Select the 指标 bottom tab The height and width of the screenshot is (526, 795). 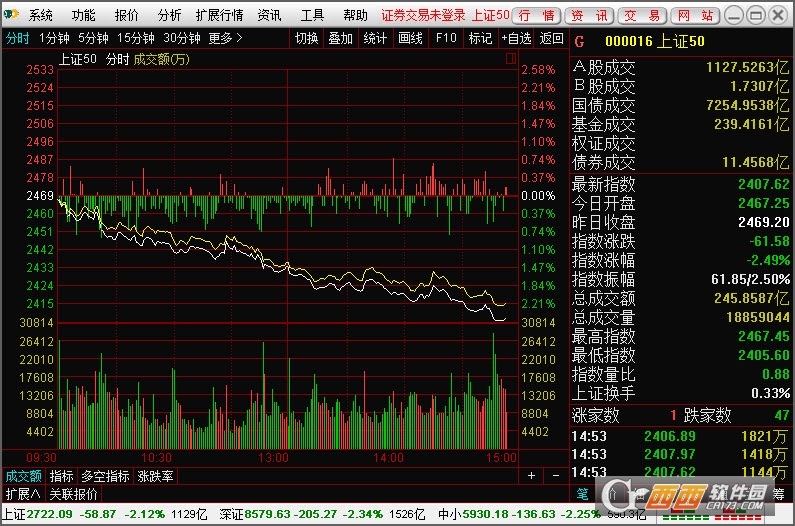coord(62,476)
